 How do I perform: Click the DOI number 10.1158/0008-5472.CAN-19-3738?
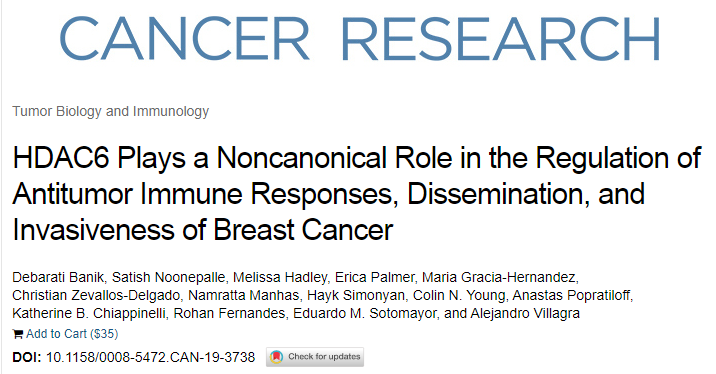coord(150,357)
